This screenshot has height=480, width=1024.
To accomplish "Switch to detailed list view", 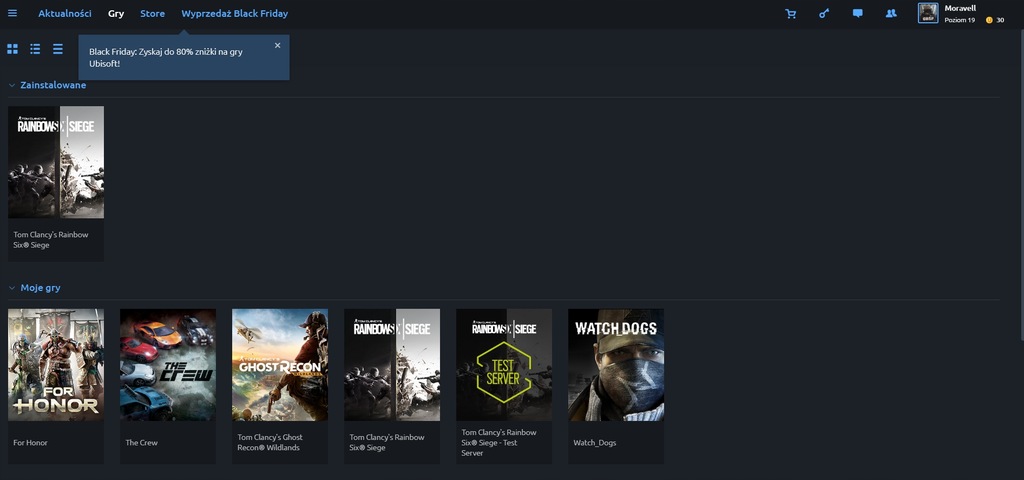I will 35,49.
